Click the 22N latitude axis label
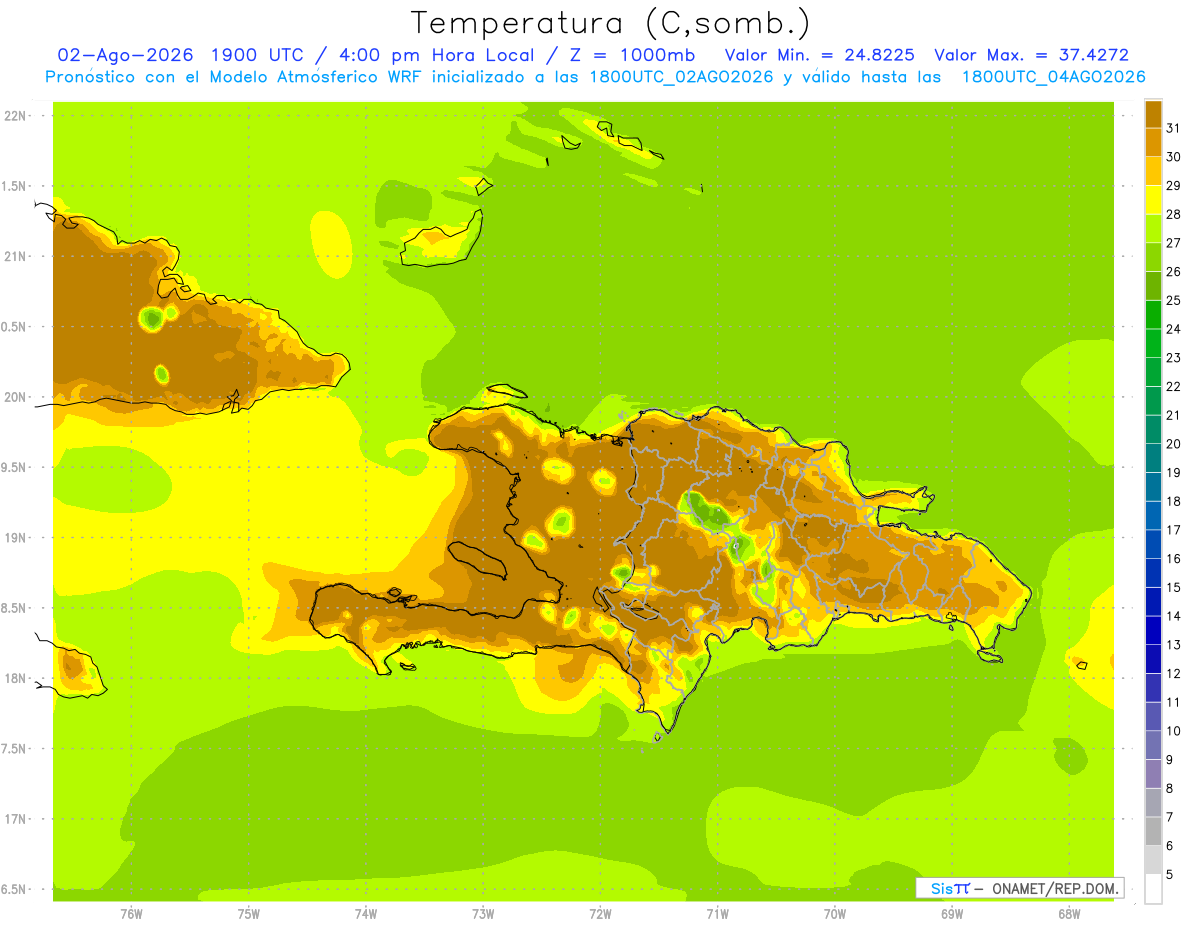The width and height of the screenshot is (1200, 927). [x=15, y=116]
